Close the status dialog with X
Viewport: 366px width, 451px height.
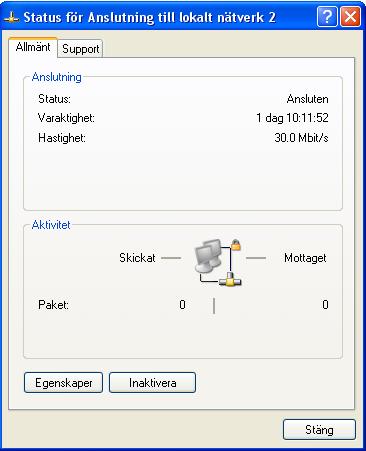(350, 16)
